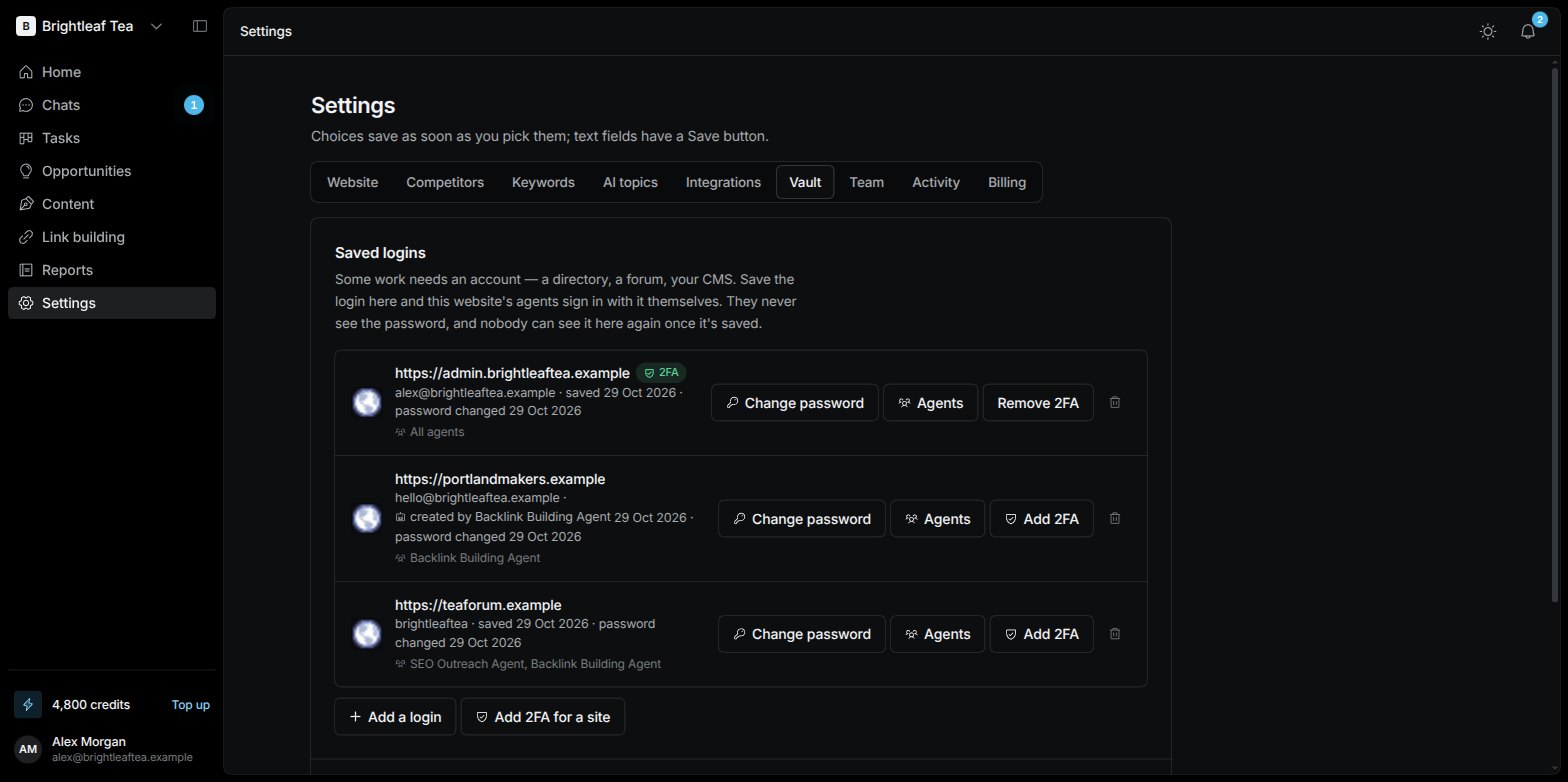Go to Home in the sidebar
This screenshot has width=1568, height=782.
pos(112,72)
